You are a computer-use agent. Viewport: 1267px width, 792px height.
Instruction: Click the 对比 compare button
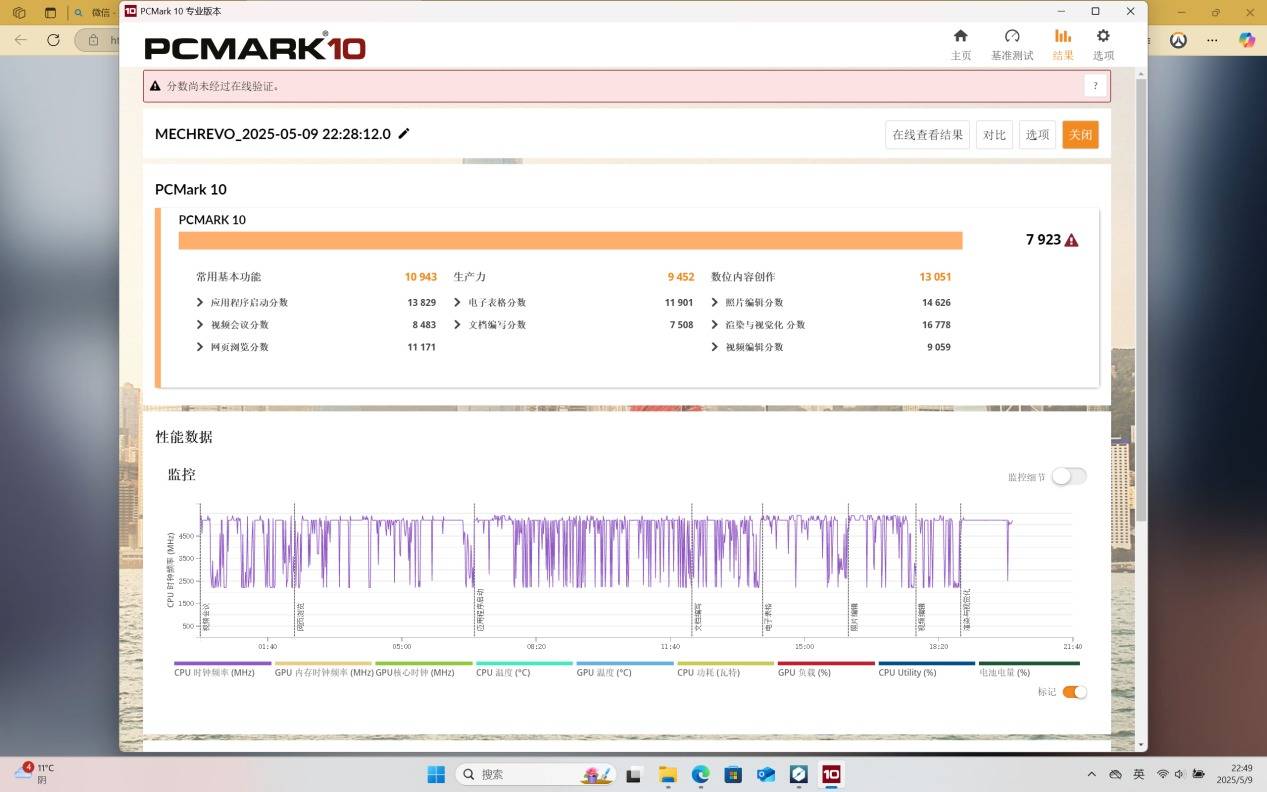click(x=994, y=135)
